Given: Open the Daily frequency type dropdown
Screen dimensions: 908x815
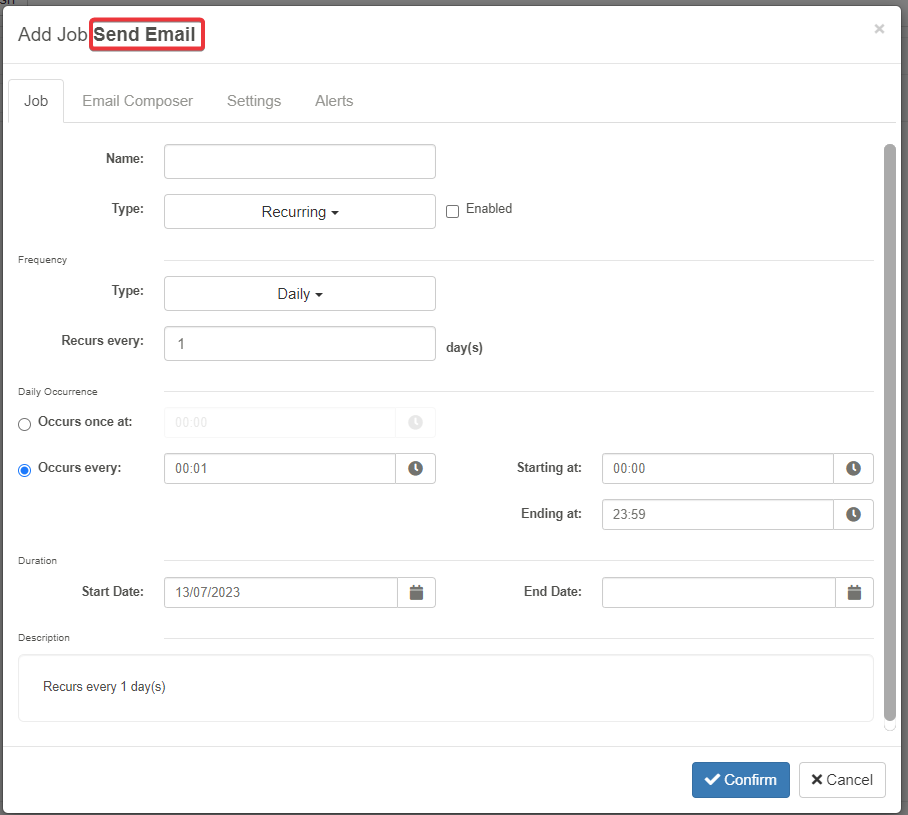Looking at the screenshot, I should tap(300, 294).
